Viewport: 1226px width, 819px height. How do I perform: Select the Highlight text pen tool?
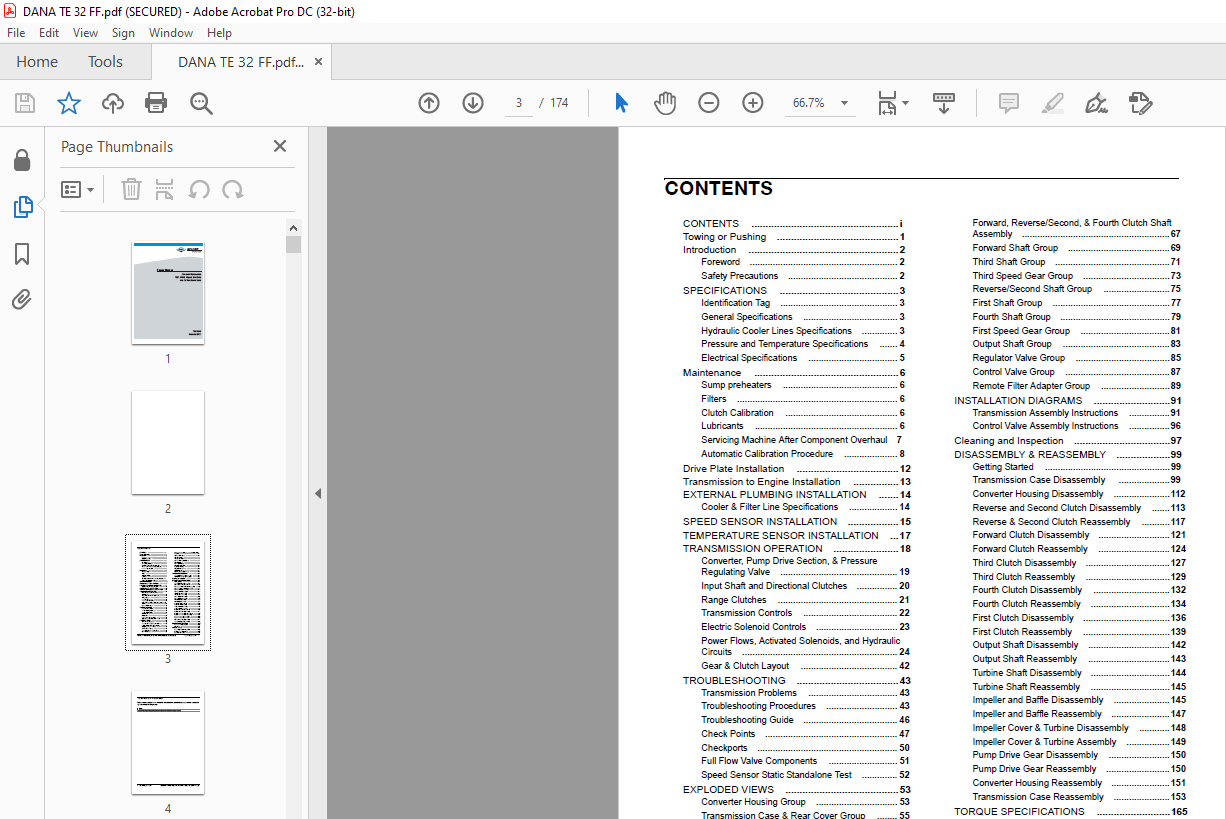coord(1052,103)
